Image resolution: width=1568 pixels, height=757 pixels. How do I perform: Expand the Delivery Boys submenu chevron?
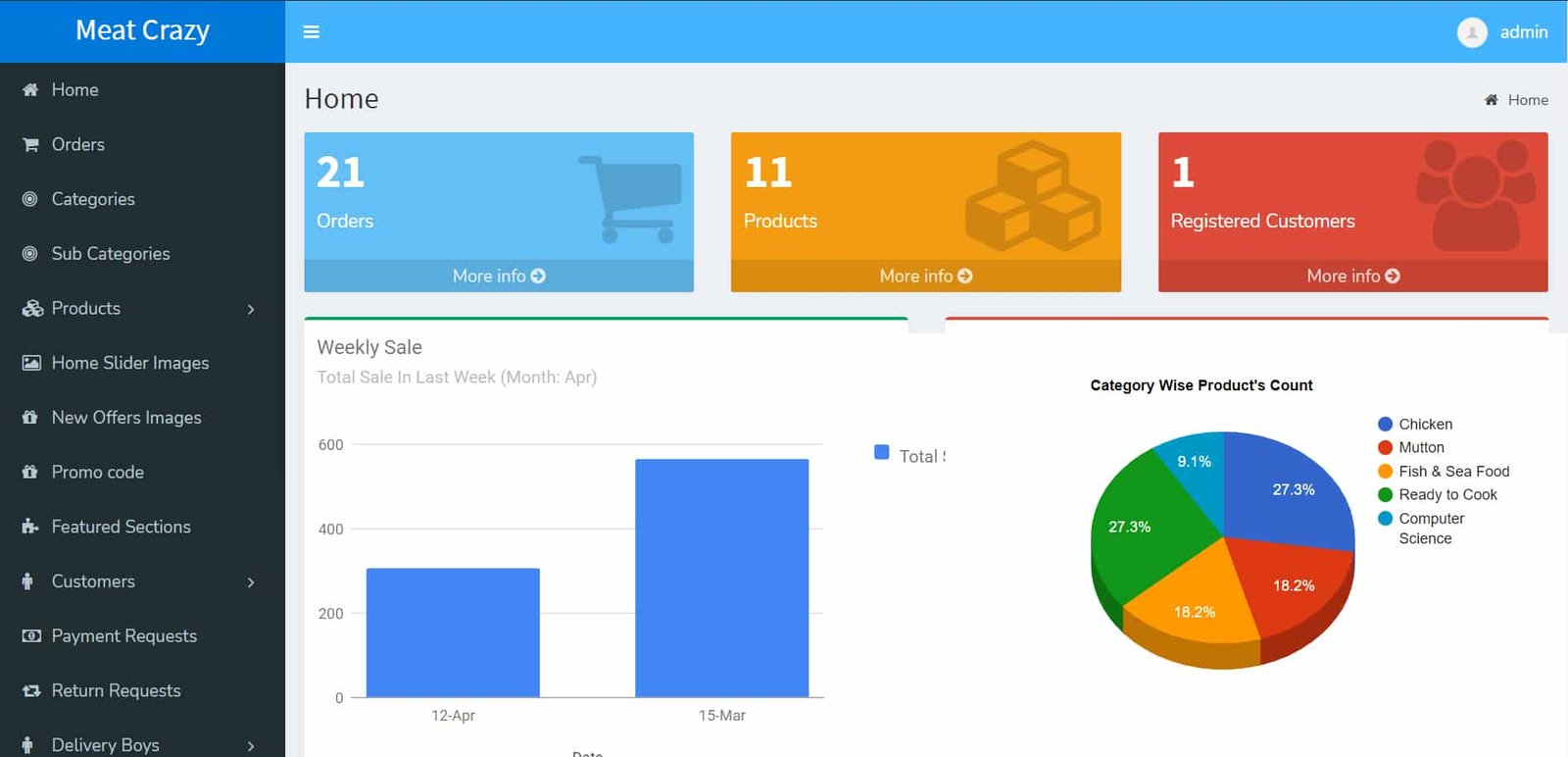(251, 746)
